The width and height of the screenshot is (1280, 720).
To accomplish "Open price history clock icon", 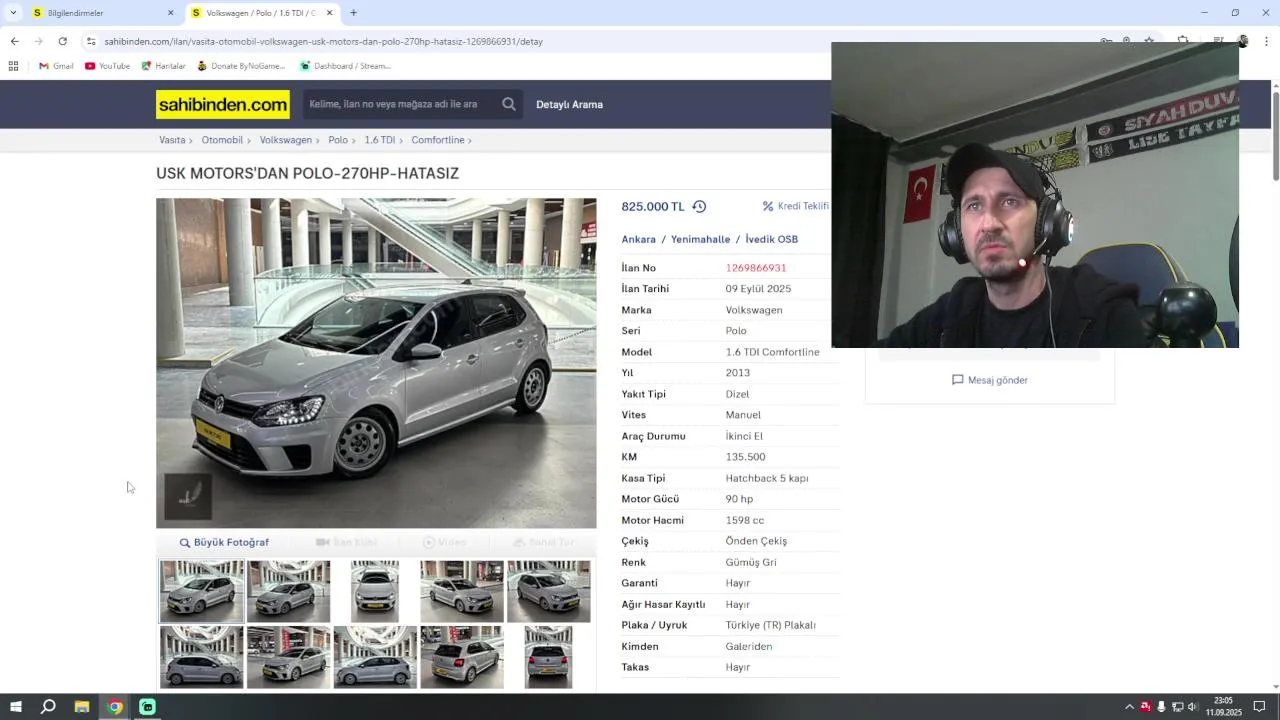I will coord(699,206).
